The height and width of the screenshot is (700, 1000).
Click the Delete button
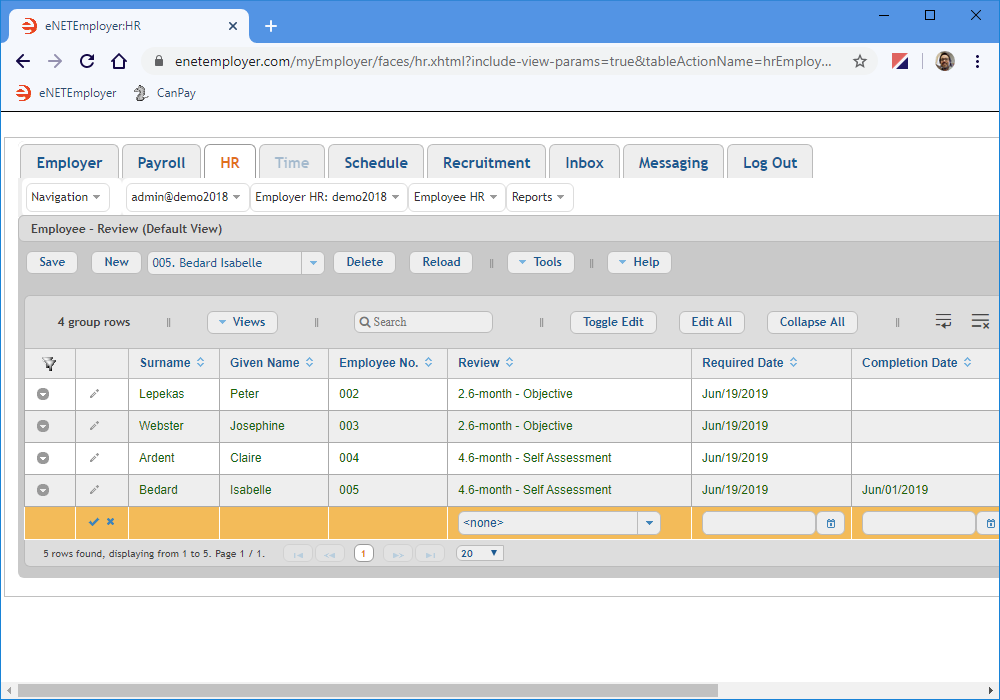pyautogui.click(x=365, y=262)
